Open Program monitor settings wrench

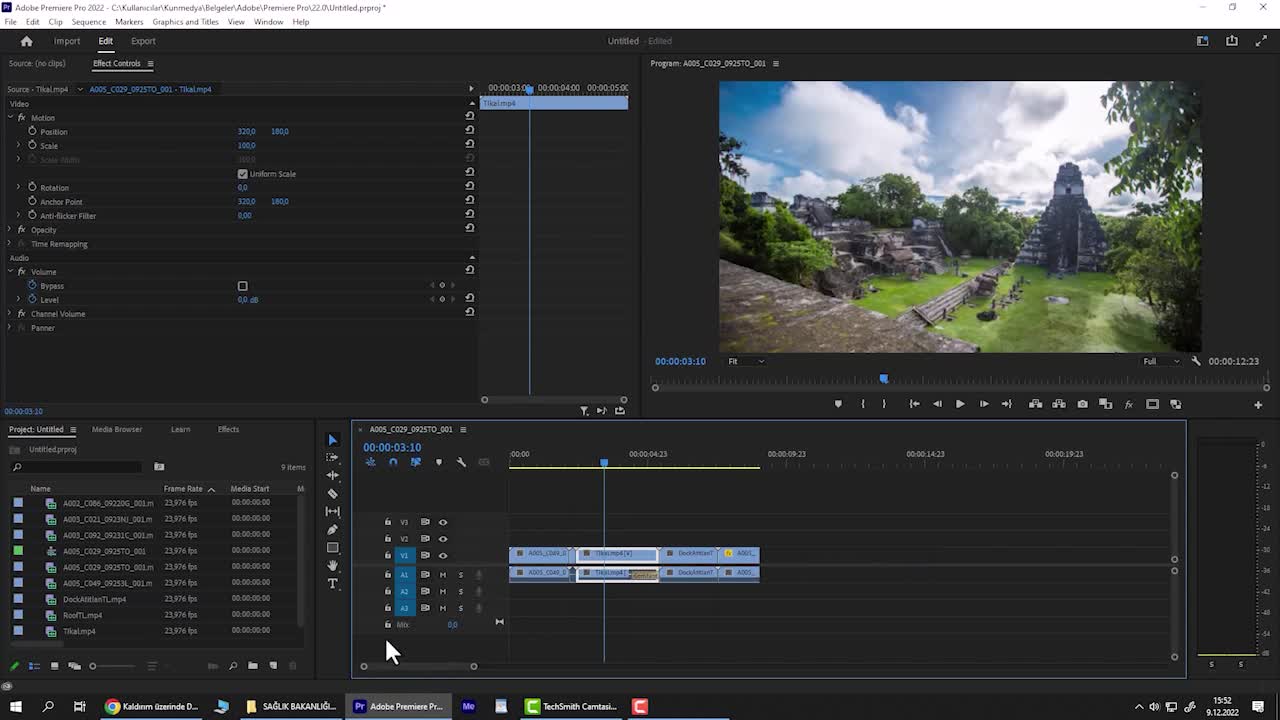point(1196,361)
